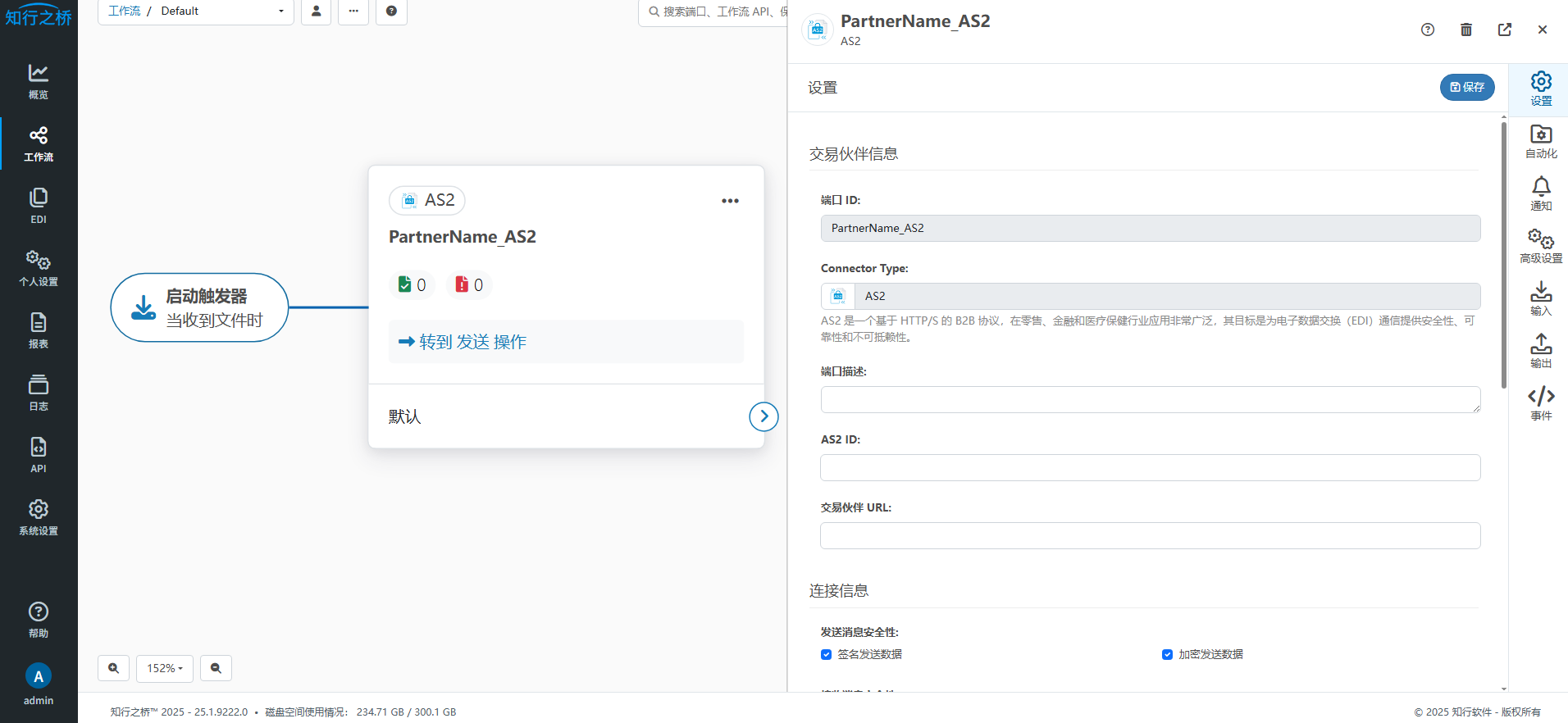Click the settings panel vertical scrollbar
Viewport: 1568px width, 723px height.
point(1503,254)
